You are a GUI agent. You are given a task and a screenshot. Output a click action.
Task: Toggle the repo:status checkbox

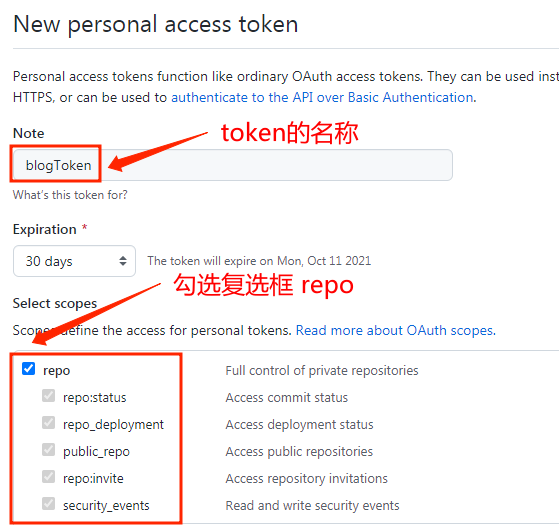(48, 396)
